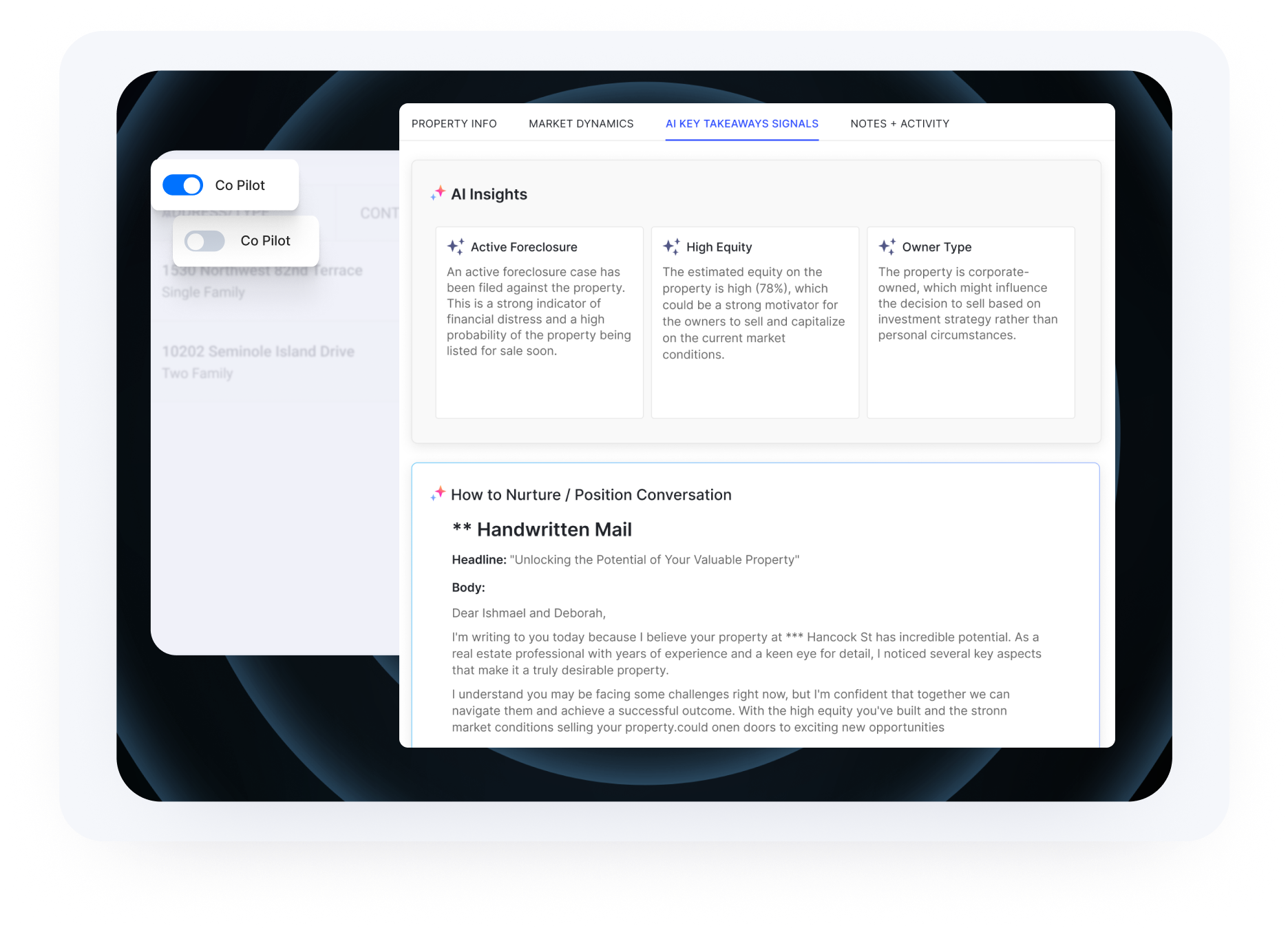The height and width of the screenshot is (928, 1288).
Task: Switch to the Property Info tab
Action: click(x=454, y=124)
